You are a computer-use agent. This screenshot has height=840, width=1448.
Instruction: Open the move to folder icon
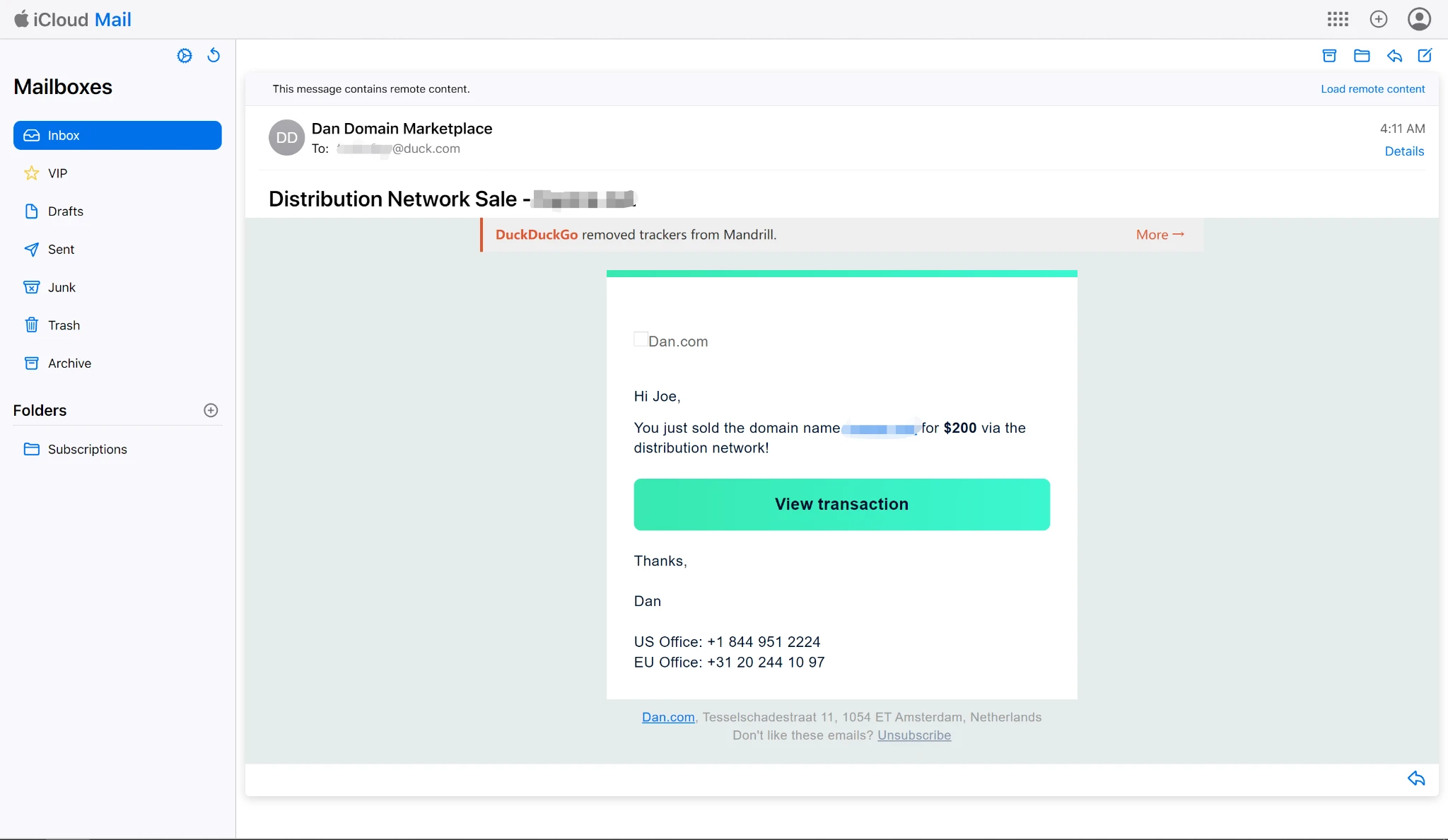coord(1362,56)
